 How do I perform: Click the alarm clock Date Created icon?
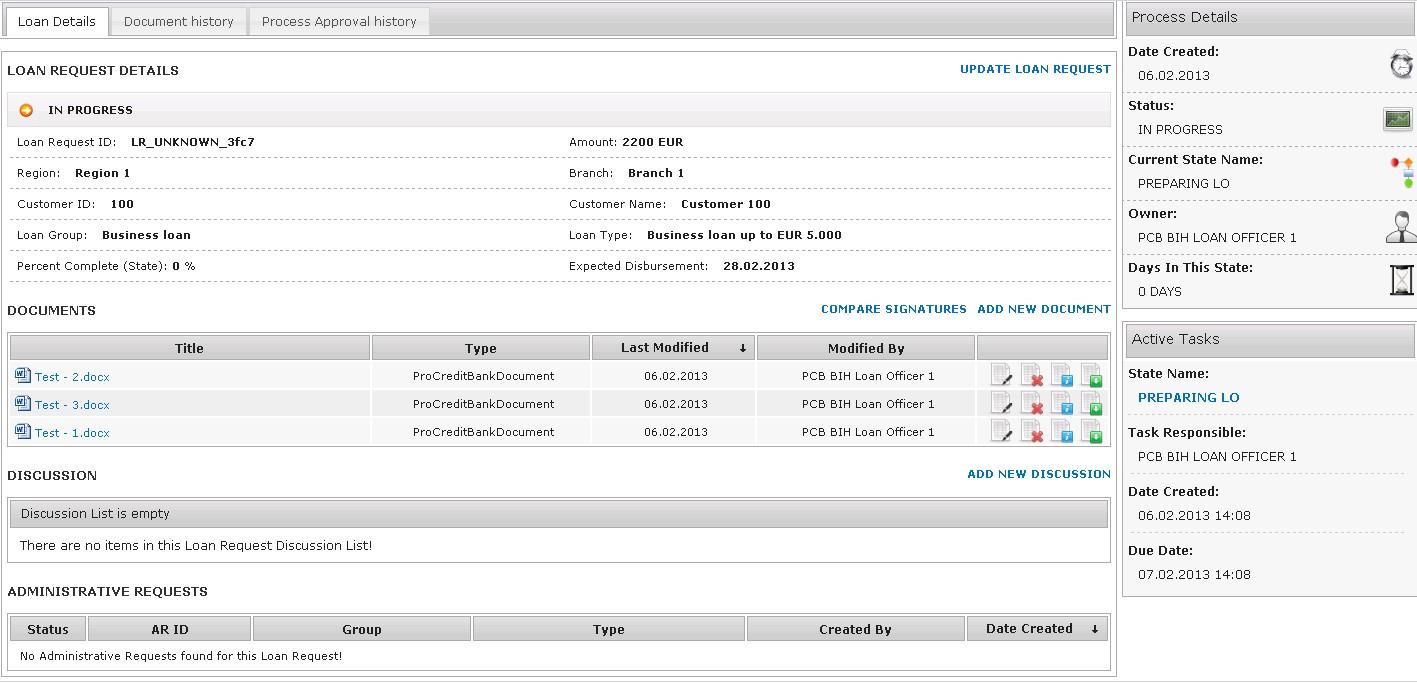(x=1401, y=65)
